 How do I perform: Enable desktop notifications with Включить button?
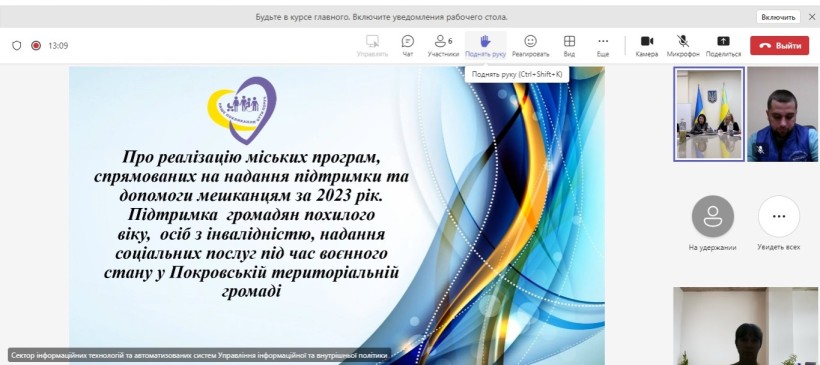[x=778, y=17]
